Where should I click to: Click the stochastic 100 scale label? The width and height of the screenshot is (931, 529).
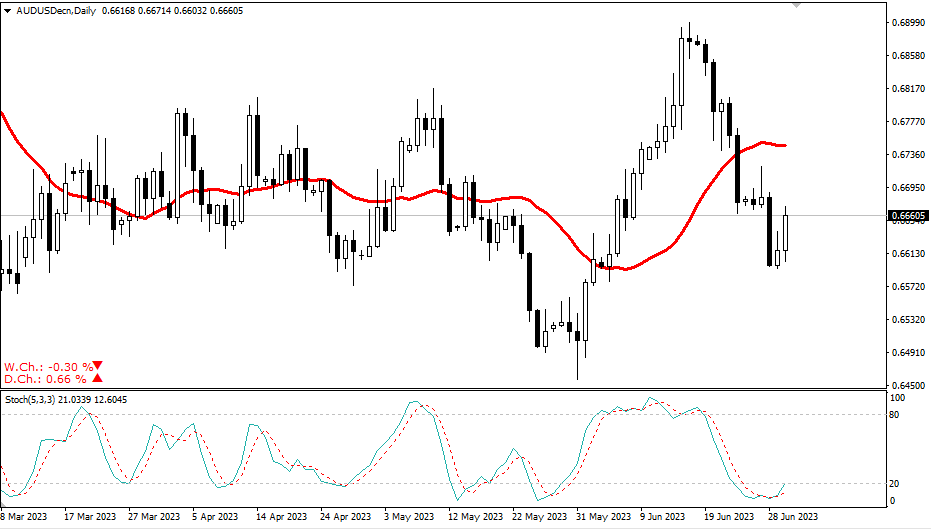point(898,398)
